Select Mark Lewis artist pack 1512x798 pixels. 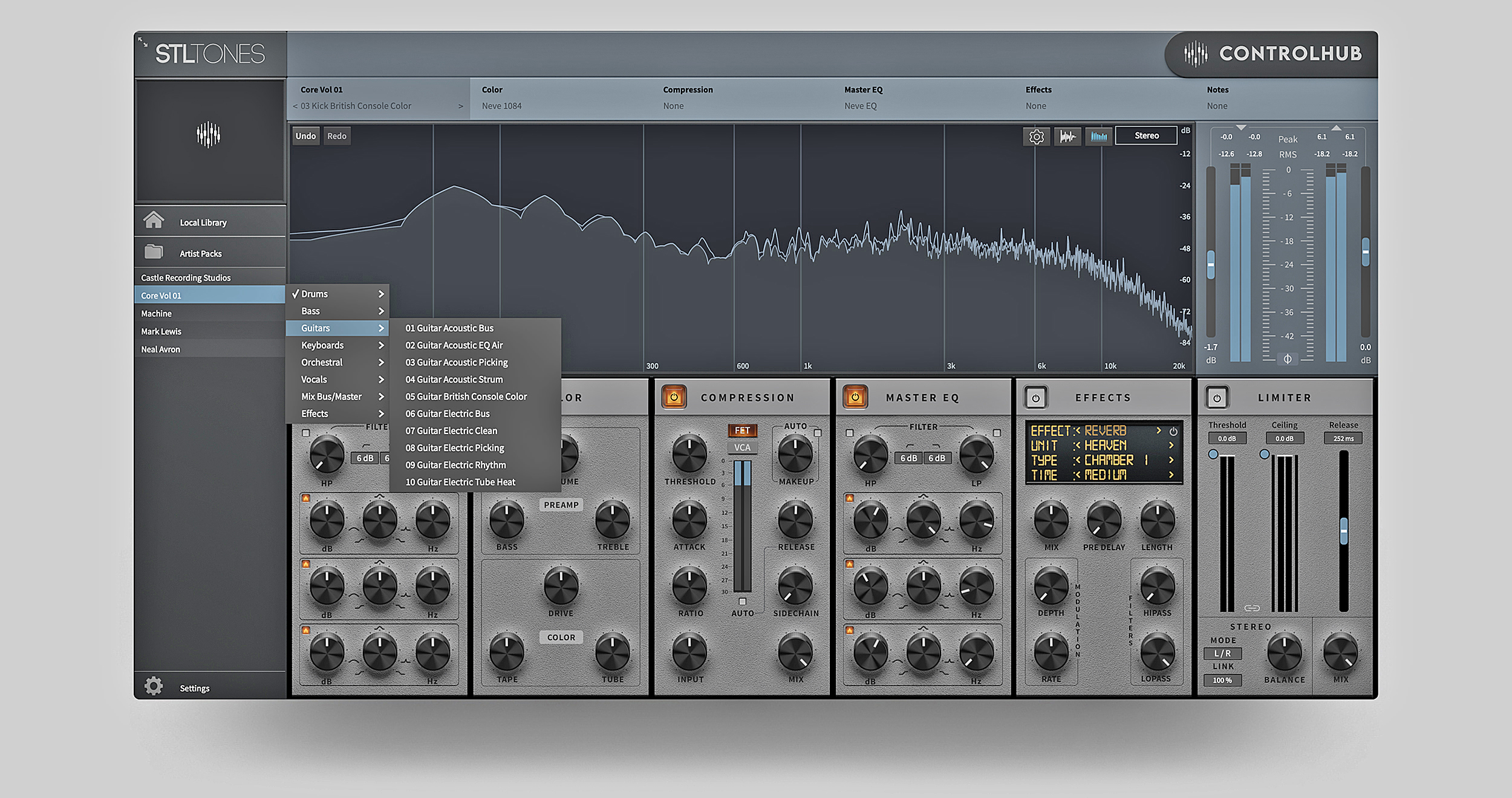(210, 331)
